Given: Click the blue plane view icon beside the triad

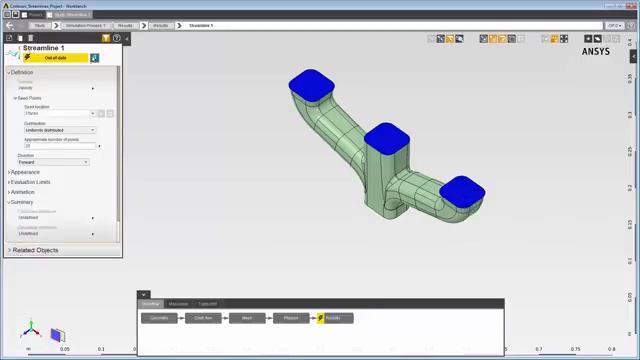Looking at the screenshot, I should point(58,335).
